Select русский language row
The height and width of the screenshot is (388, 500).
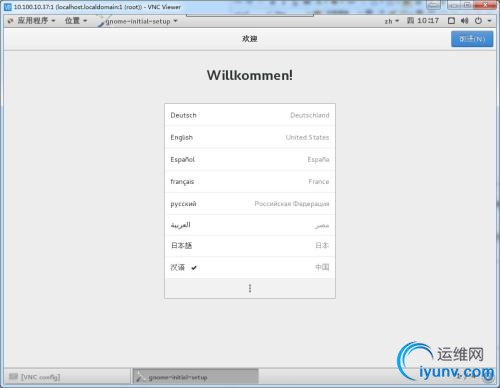point(250,203)
